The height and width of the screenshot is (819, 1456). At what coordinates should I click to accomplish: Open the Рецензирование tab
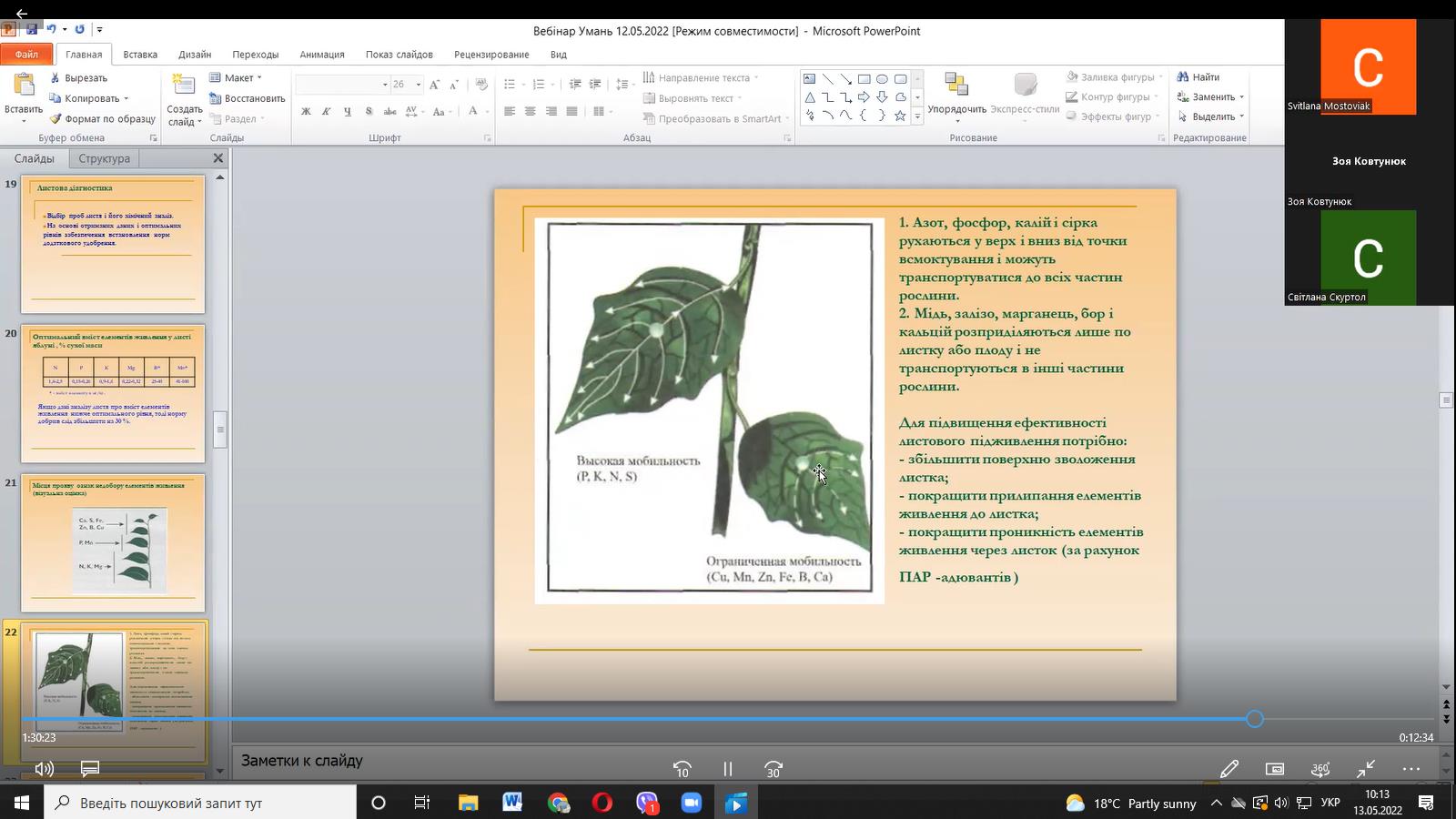pyautogui.click(x=491, y=55)
